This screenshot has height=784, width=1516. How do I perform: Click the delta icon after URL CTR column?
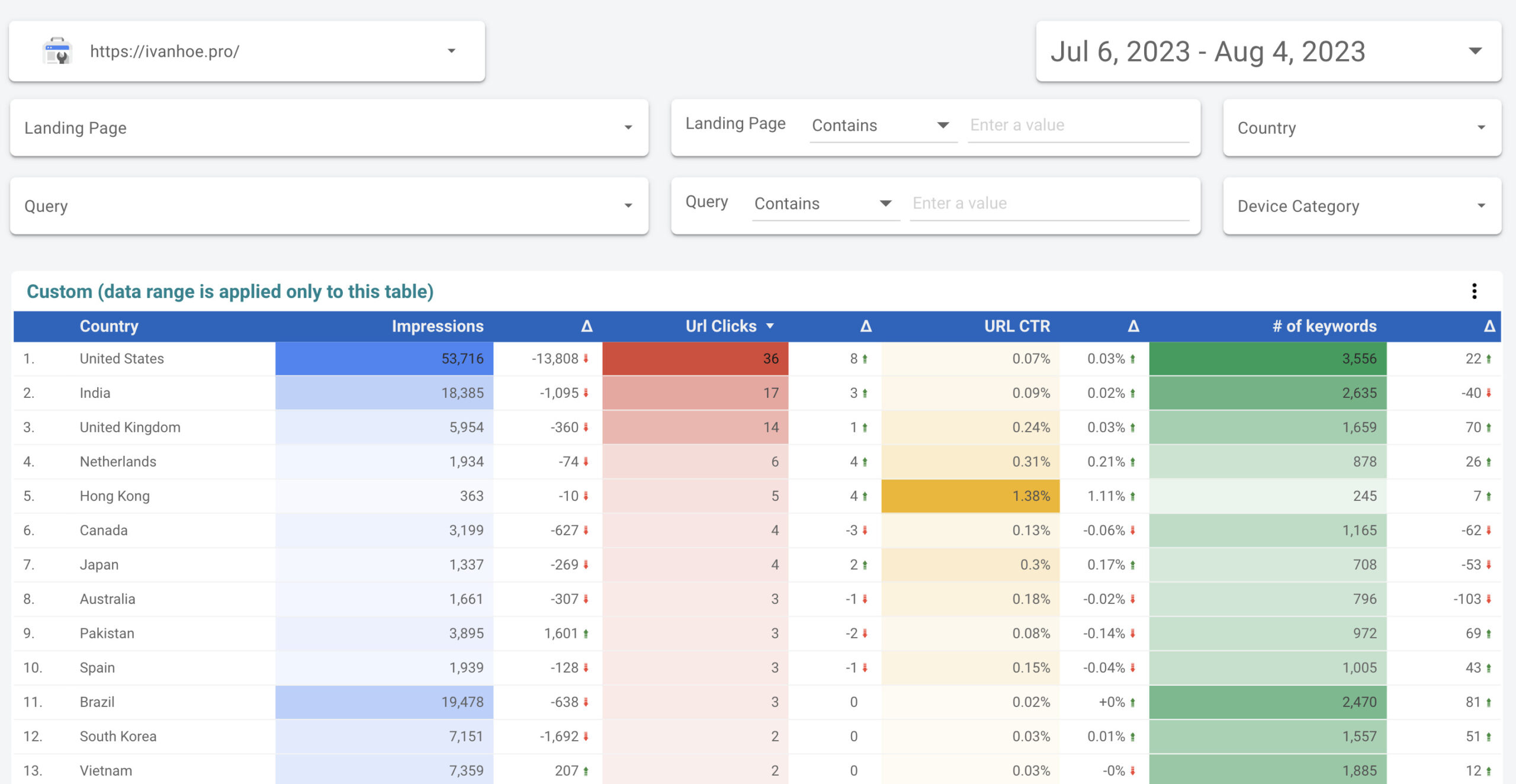(1133, 326)
